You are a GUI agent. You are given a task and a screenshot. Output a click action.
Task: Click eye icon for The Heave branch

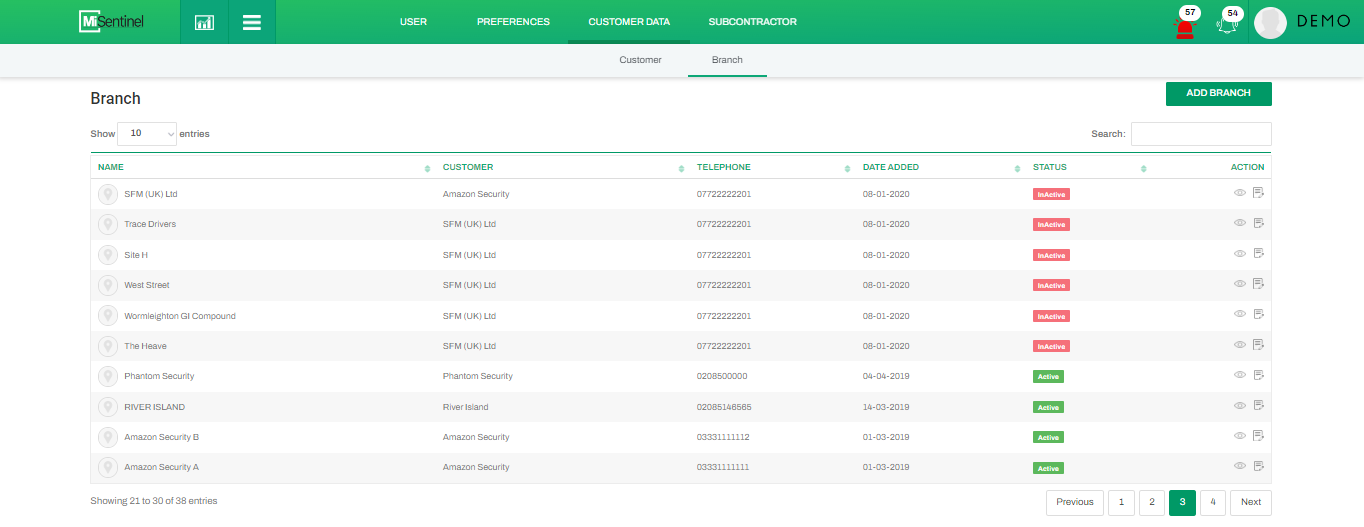[1240, 345]
